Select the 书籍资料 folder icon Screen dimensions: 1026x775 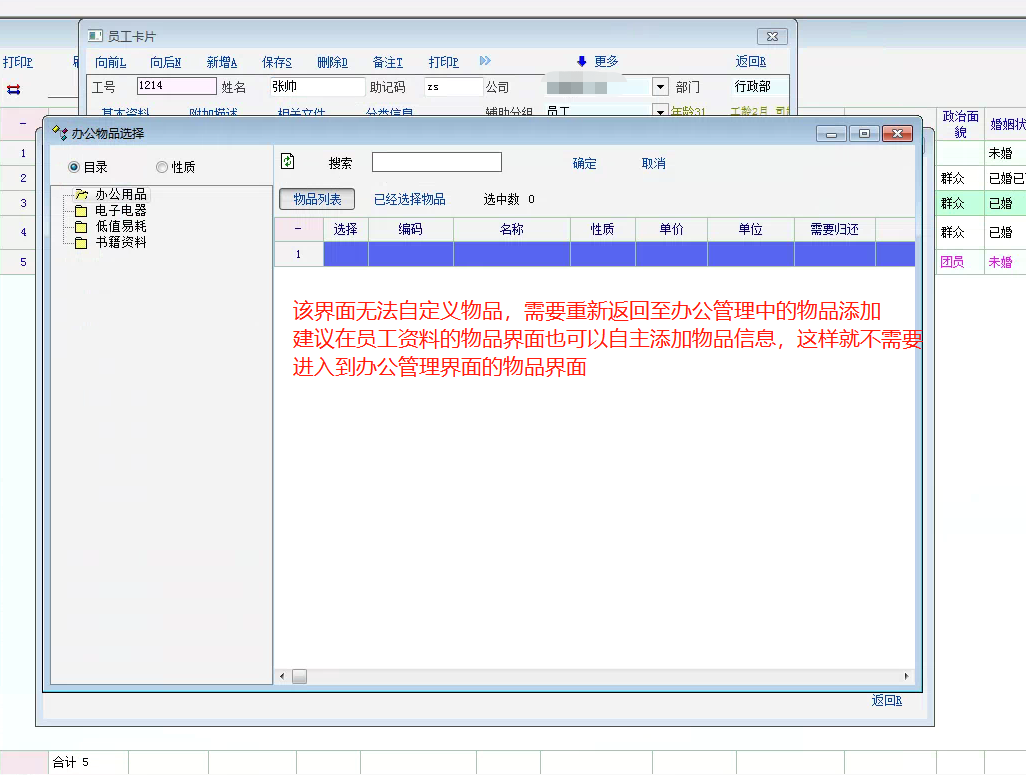81,243
